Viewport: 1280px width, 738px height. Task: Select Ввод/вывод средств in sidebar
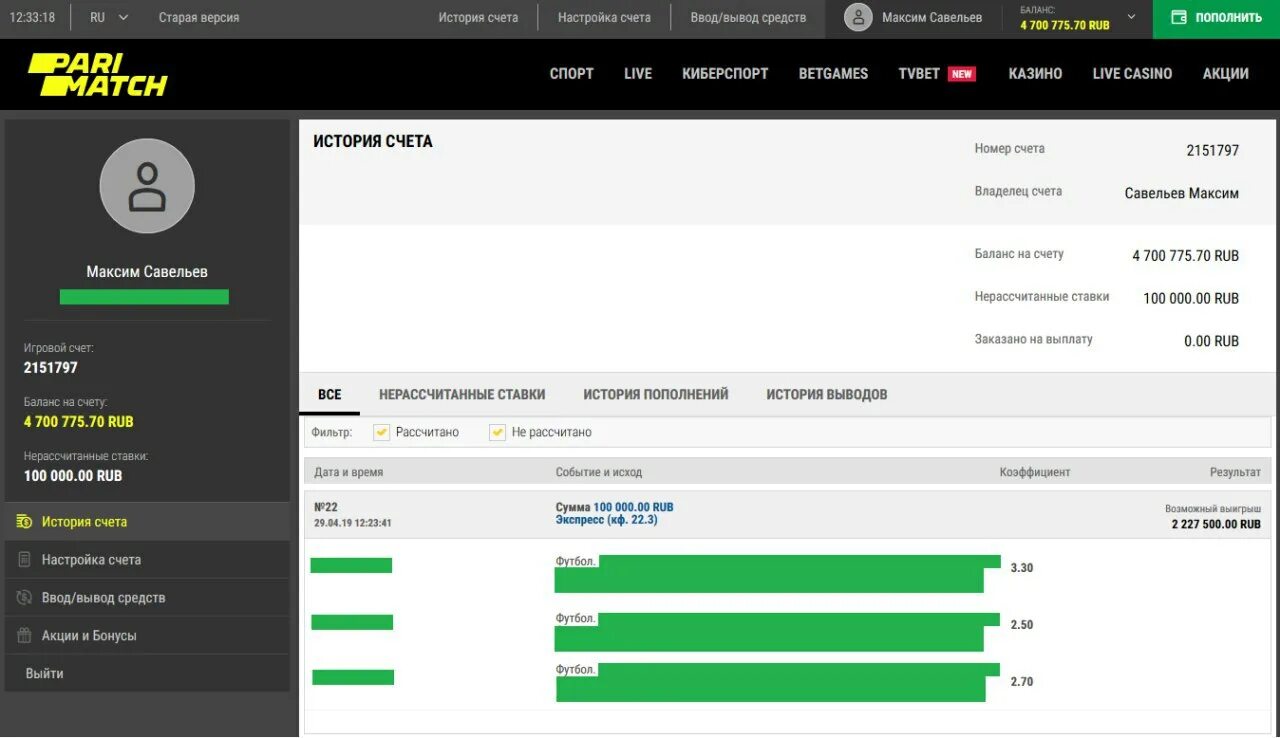coord(147,598)
